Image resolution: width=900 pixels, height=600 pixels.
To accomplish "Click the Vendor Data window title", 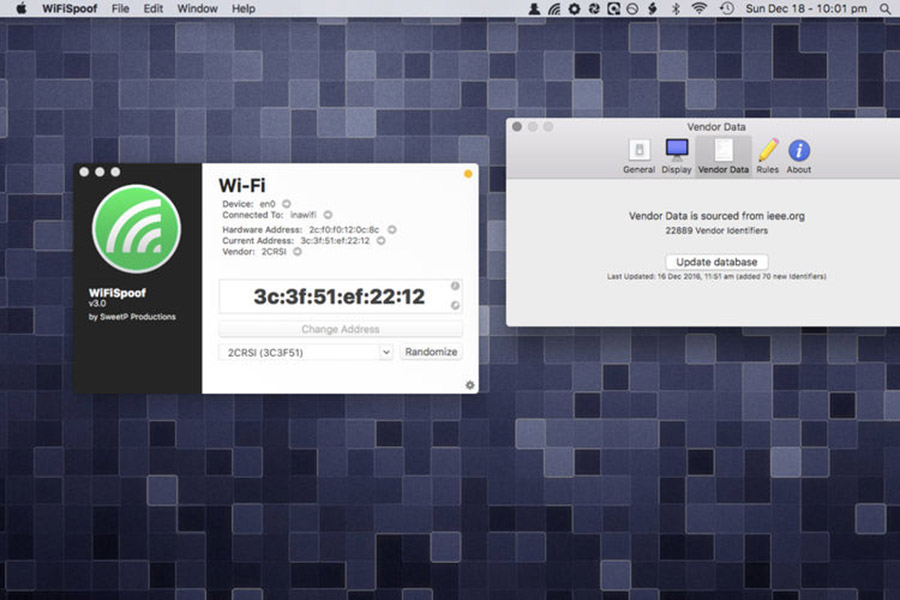I will coord(716,127).
